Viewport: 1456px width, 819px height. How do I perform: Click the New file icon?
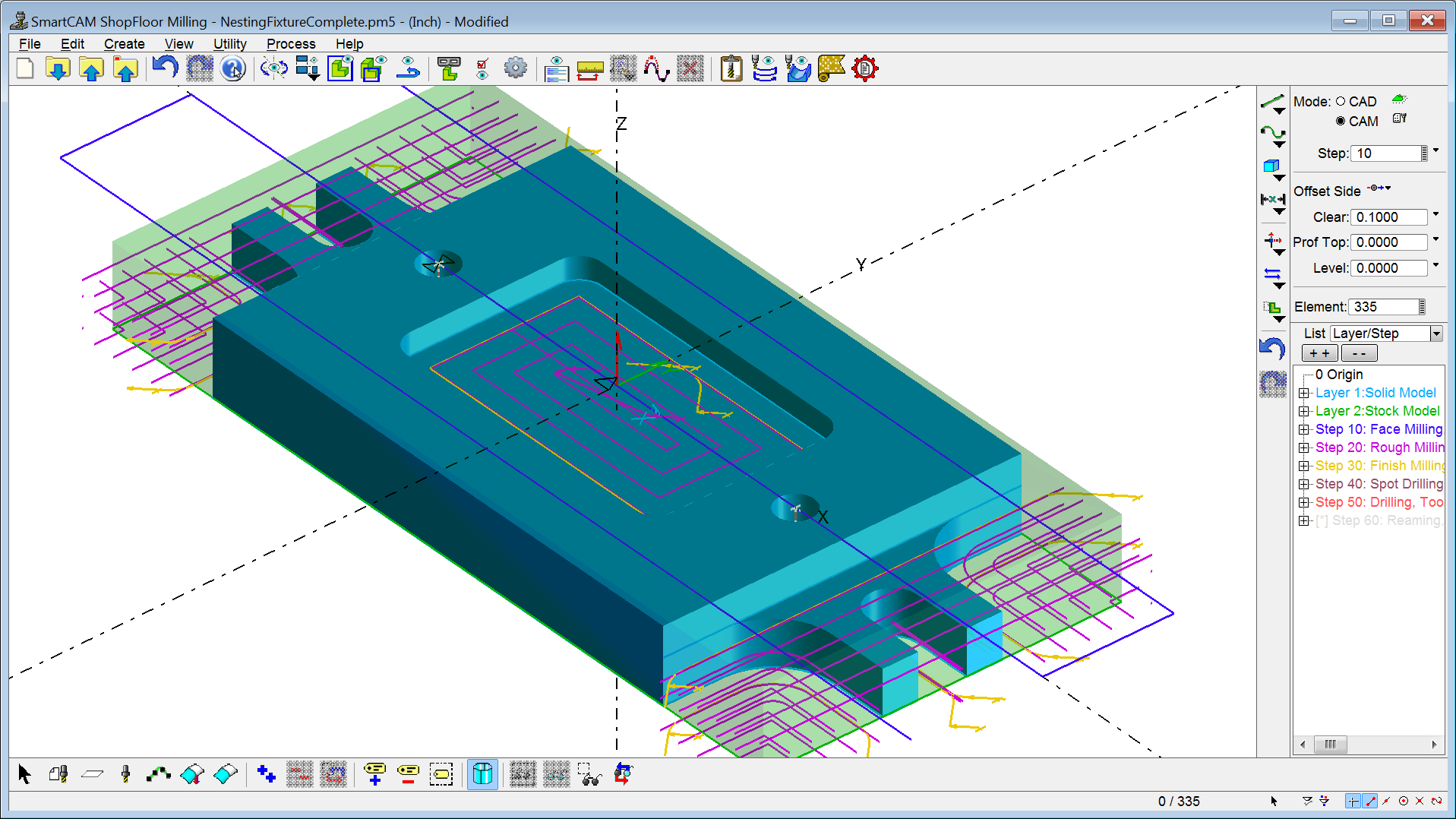(25, 69)
